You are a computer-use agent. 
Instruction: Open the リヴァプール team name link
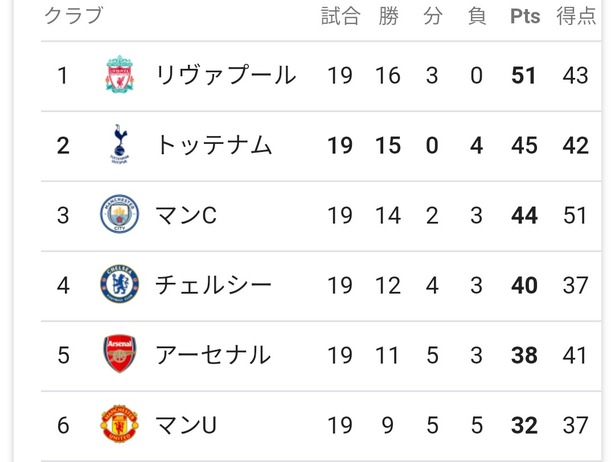226,75
